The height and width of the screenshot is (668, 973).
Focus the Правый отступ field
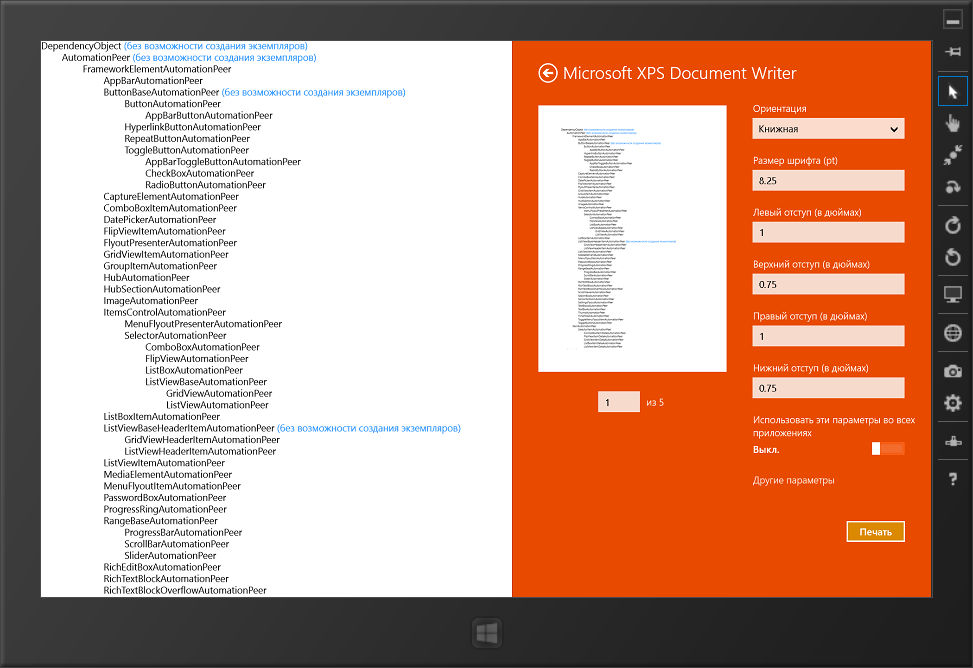coord(828,336)
